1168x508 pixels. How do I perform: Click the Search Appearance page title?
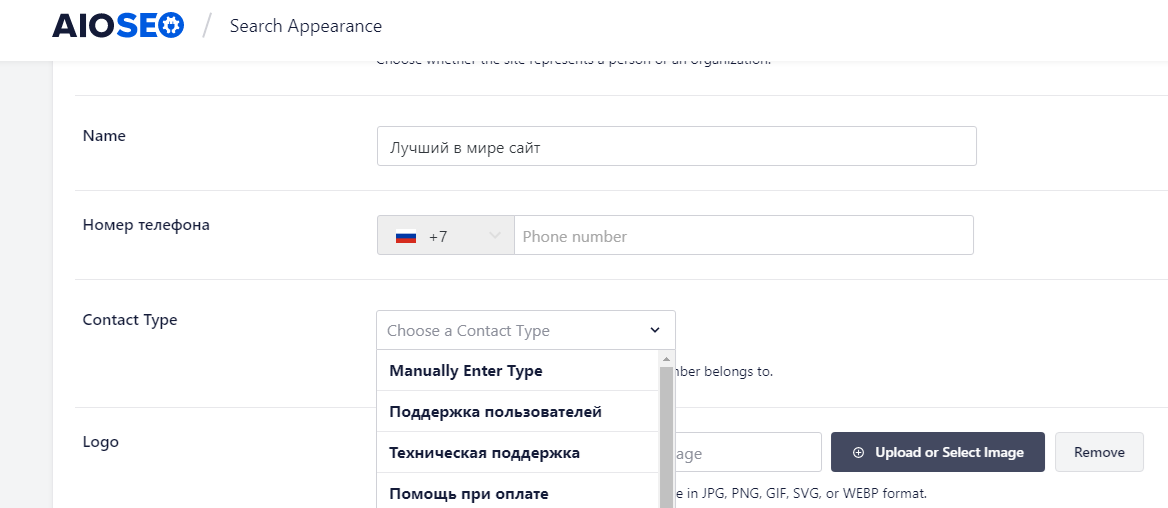click(305, 26)
